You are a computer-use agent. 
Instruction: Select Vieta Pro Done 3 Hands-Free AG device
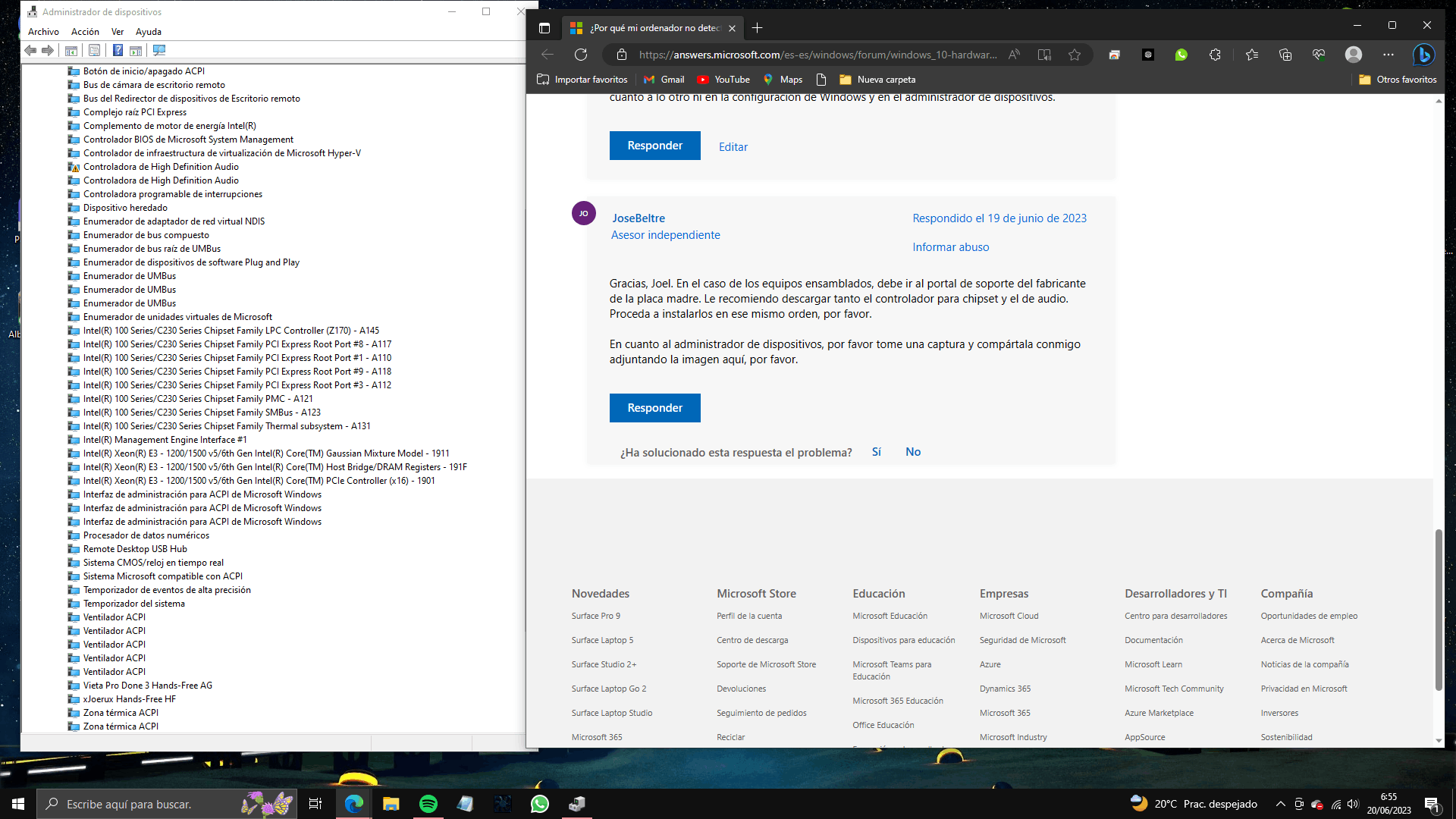point(147,686)
